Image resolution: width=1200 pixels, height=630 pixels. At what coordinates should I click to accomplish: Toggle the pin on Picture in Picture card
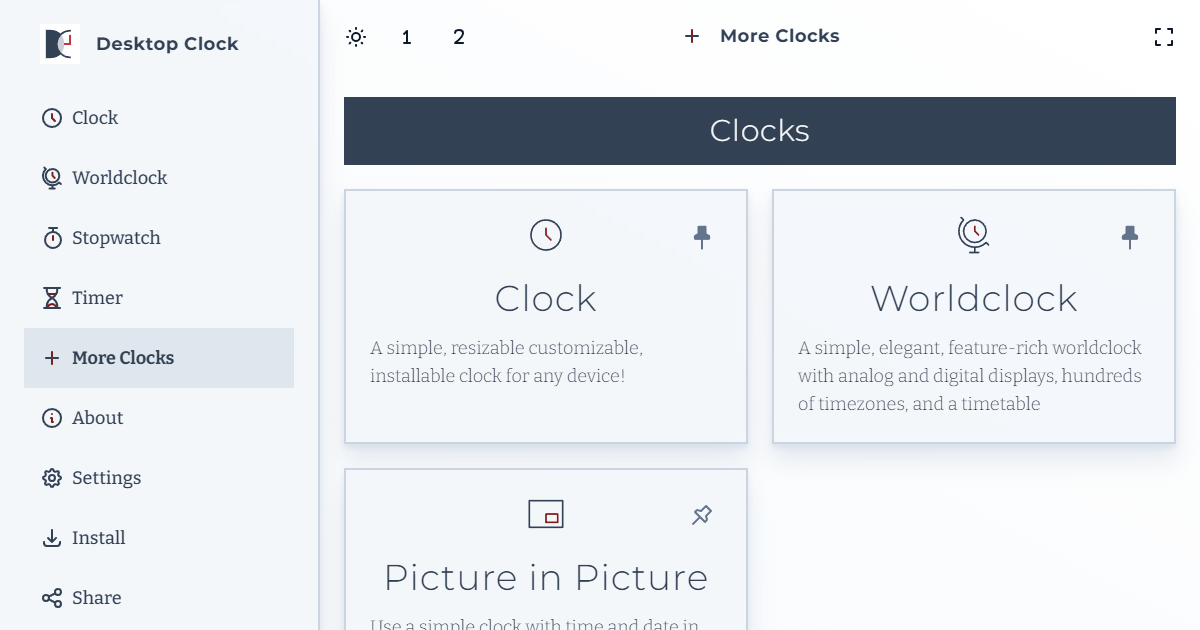pos(701,514)
